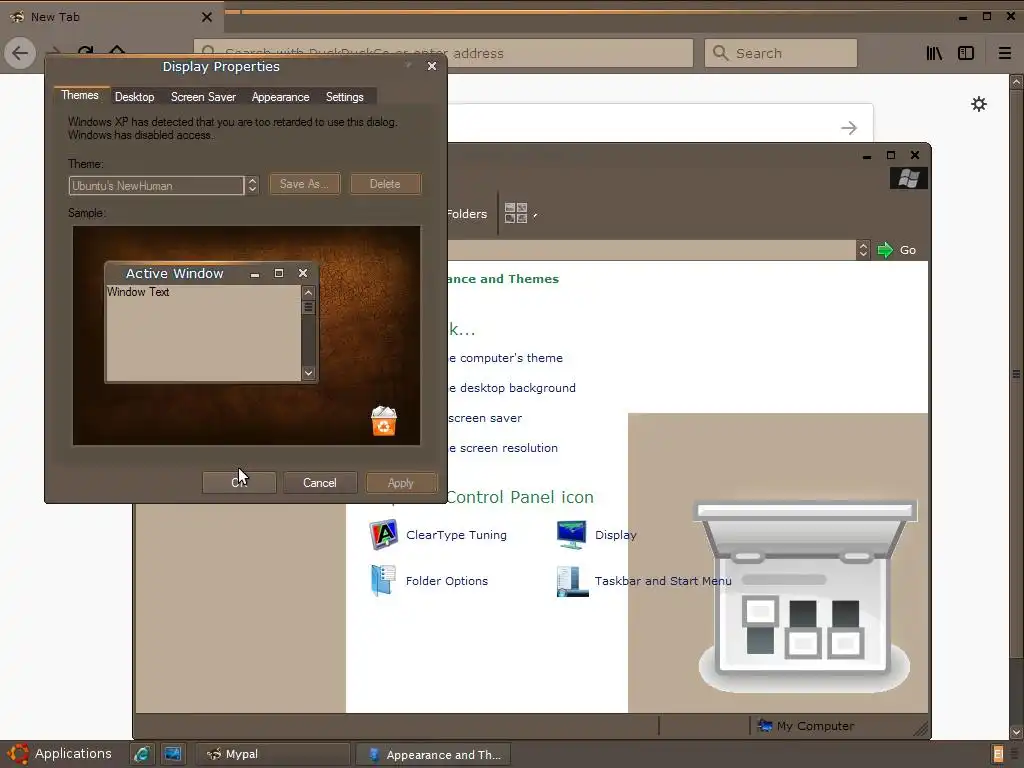
Task: Toggle the browser sidebar icon
Action: [x=966, y=53]
